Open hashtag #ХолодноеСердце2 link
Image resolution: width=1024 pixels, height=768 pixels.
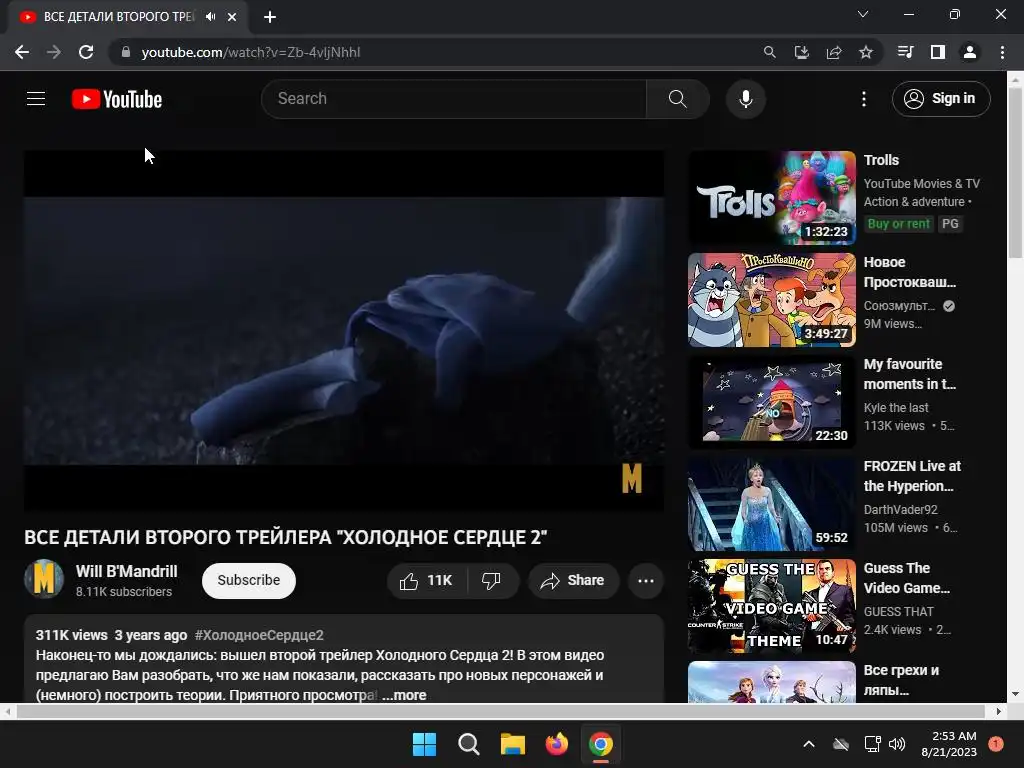coord(259,635)
